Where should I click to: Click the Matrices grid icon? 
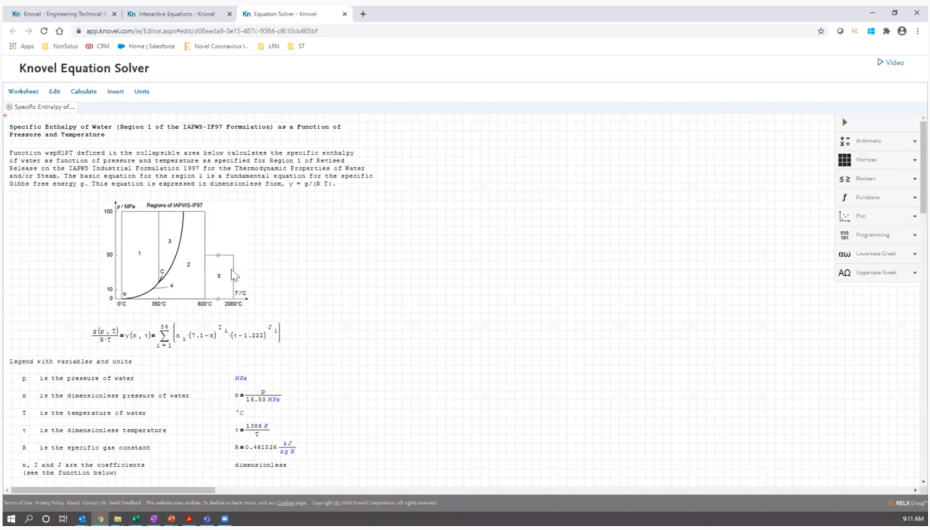(845, 160)
